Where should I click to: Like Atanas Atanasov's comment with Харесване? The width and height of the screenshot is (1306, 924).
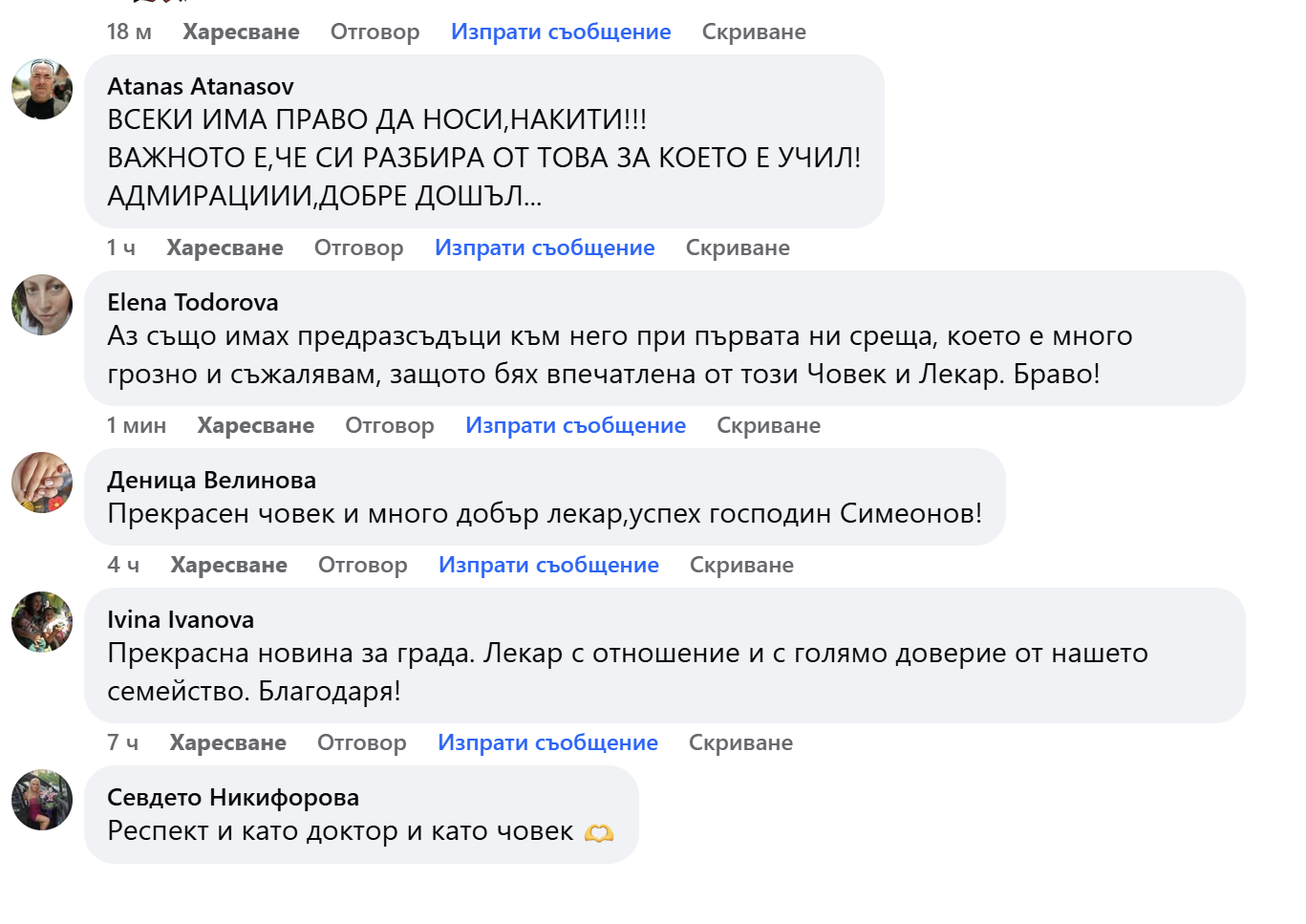(x=225, y=247)
